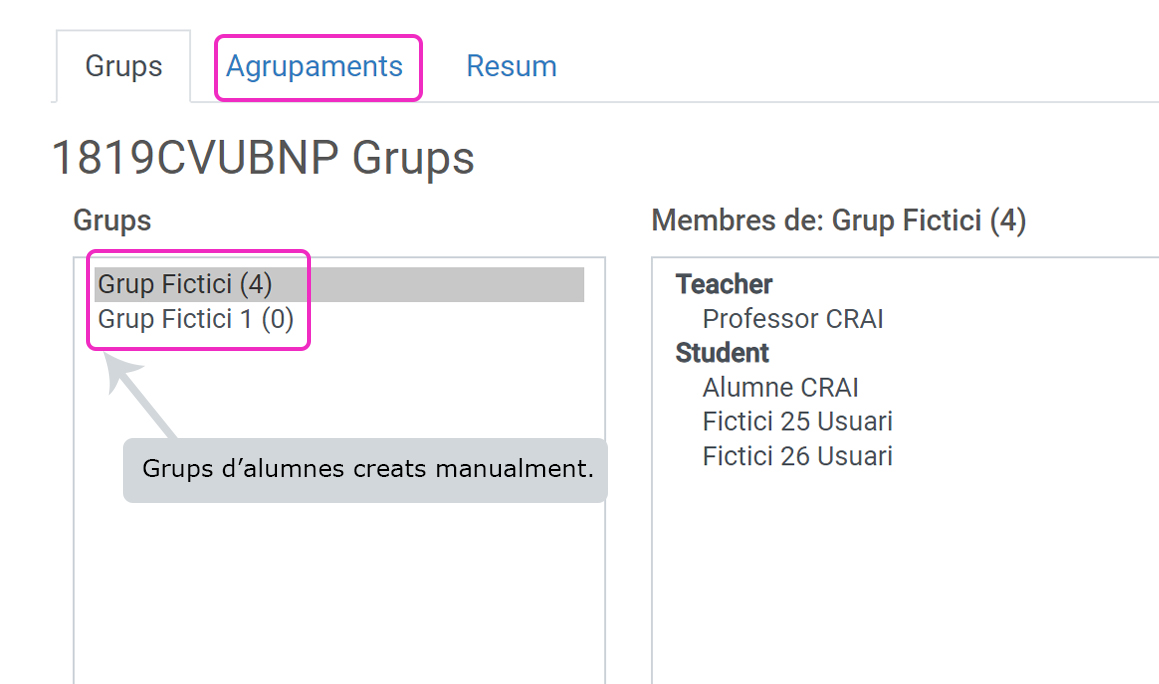This screenshot has height=684, width=1159.
Task: Click the blank area below the callout
Action: 340,590
